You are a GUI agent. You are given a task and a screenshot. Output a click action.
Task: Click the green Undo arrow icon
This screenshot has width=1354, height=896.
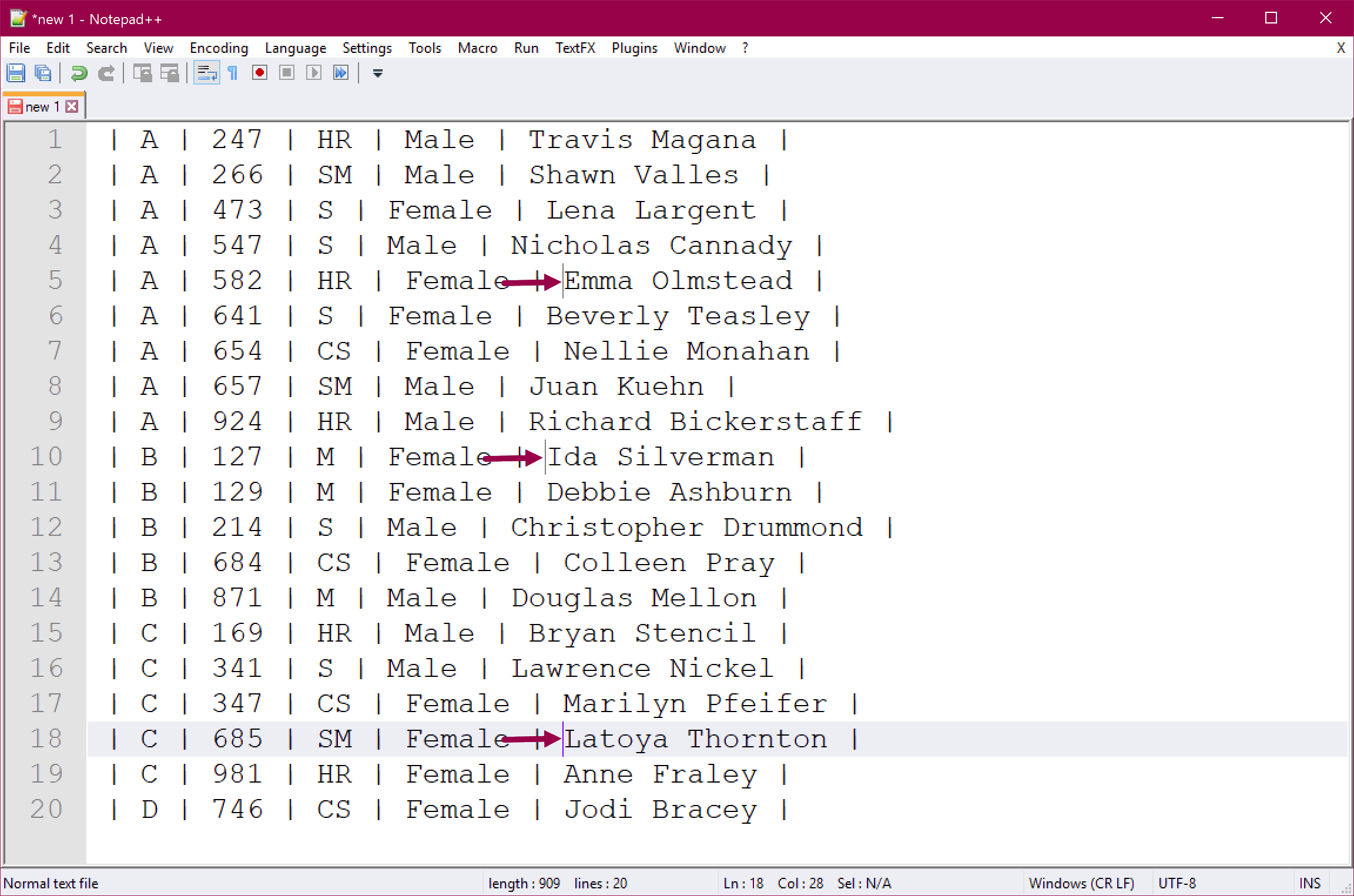(x=79, y=73)
